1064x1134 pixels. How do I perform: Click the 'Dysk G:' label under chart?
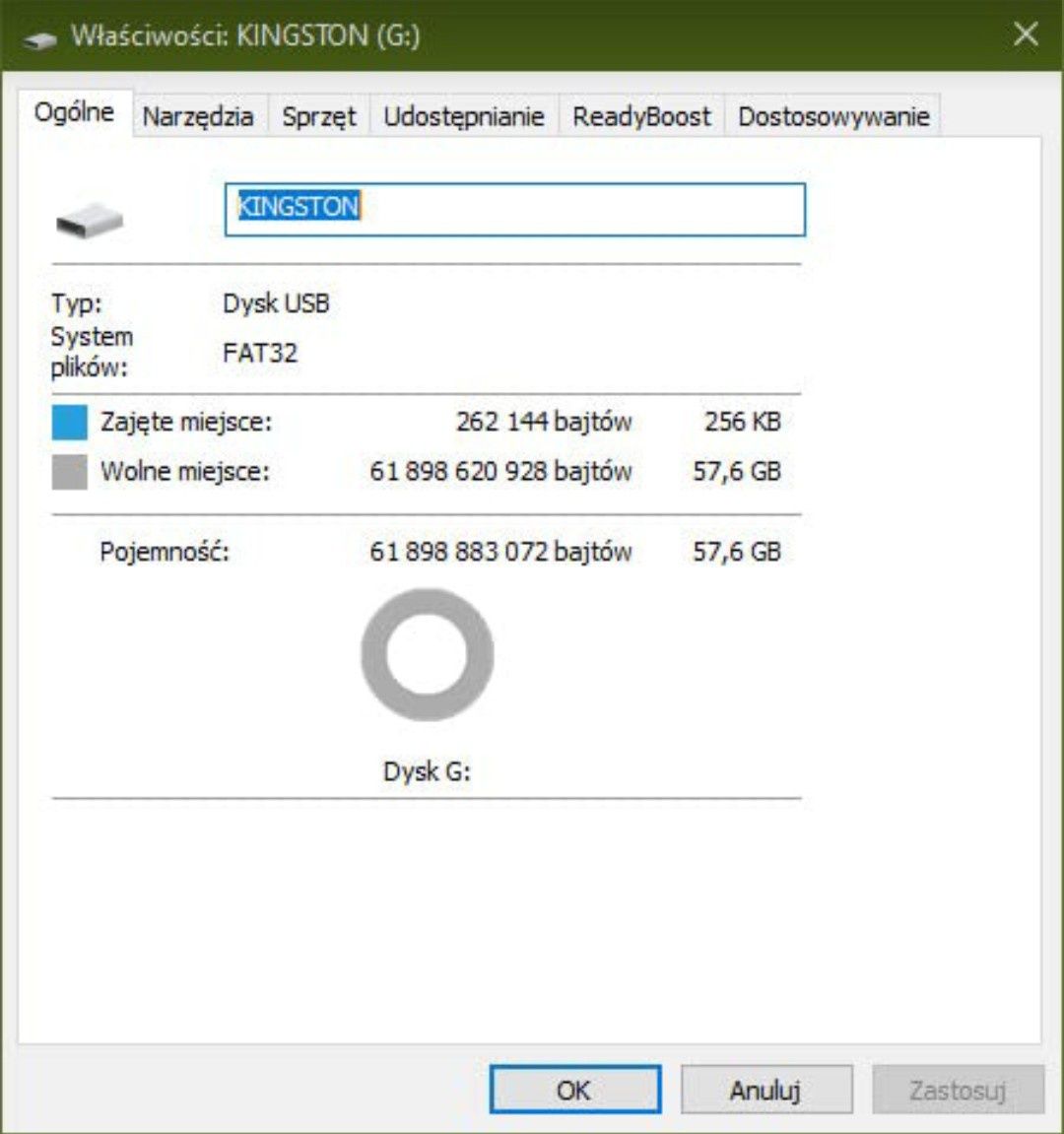tap(427, 771)
